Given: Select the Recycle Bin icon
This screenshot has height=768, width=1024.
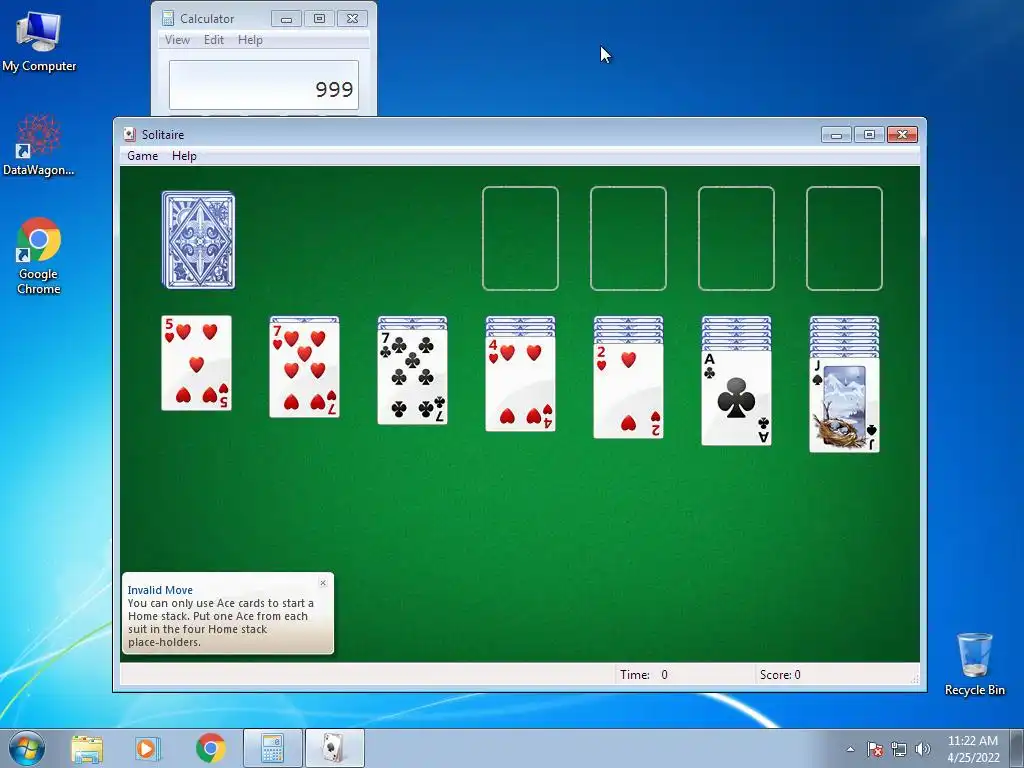Looking at the screenshot, I should [x=974, y=664].
